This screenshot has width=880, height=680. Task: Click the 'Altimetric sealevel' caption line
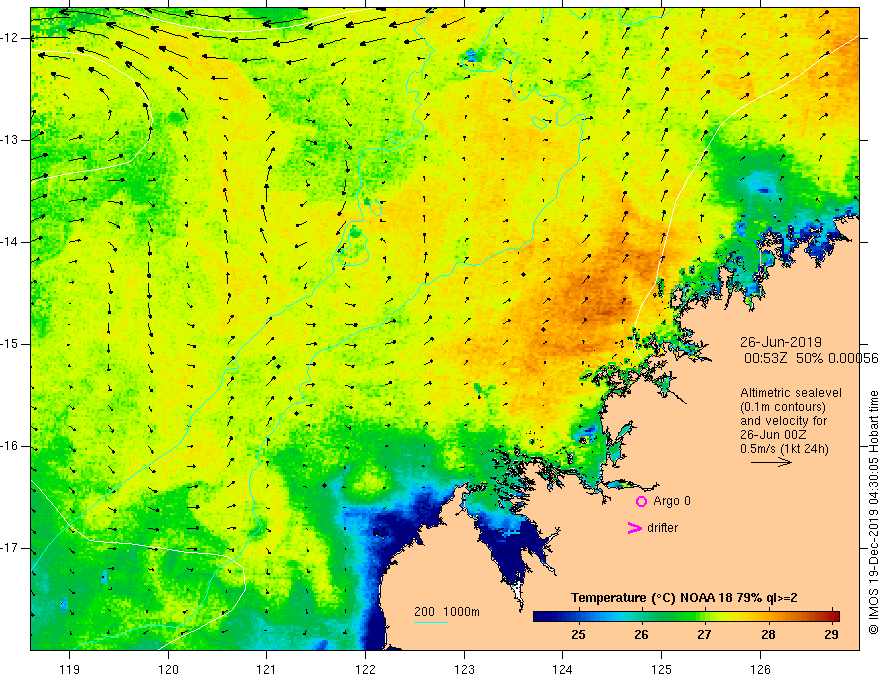pyautogui.click(x=791, y=393)
